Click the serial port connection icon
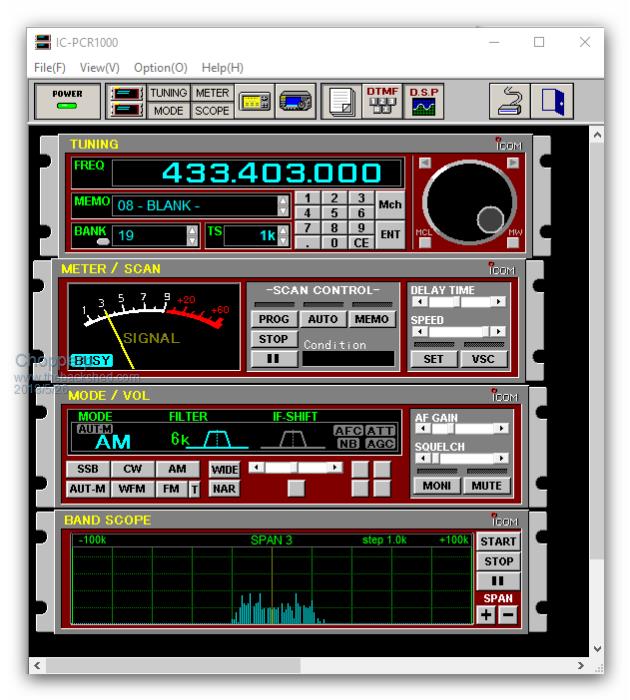This screenshot has width=630, height=700. click(509, 101)
